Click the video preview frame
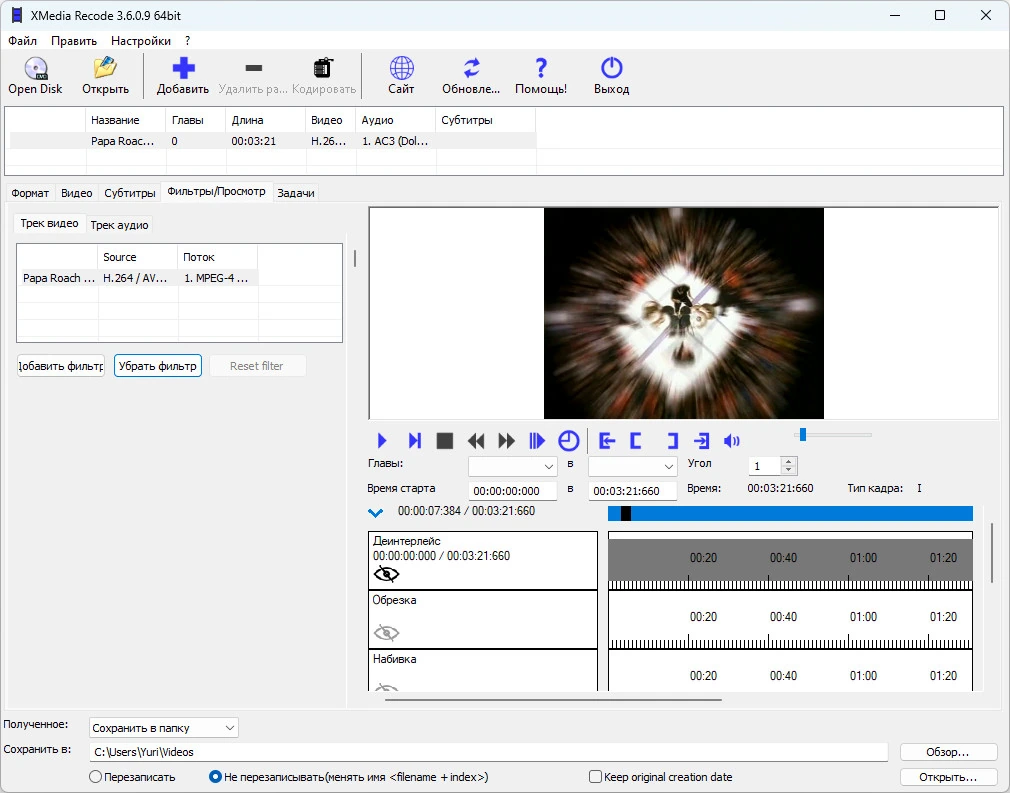Viewport: 1010px width, 793px height. coord(683,313)
